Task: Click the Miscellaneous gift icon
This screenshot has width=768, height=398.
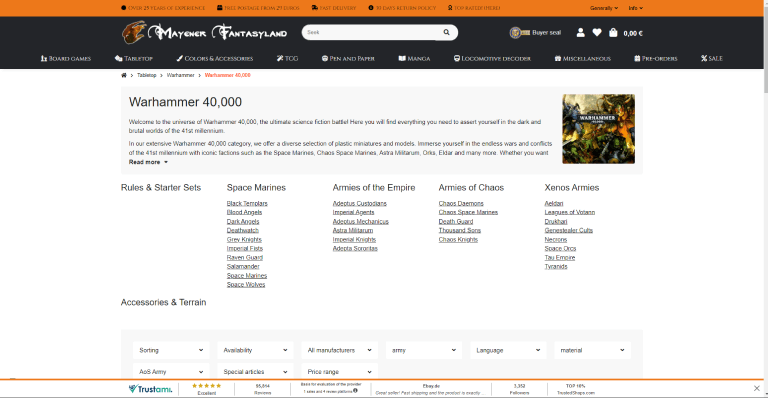Action: click(557, 58)
